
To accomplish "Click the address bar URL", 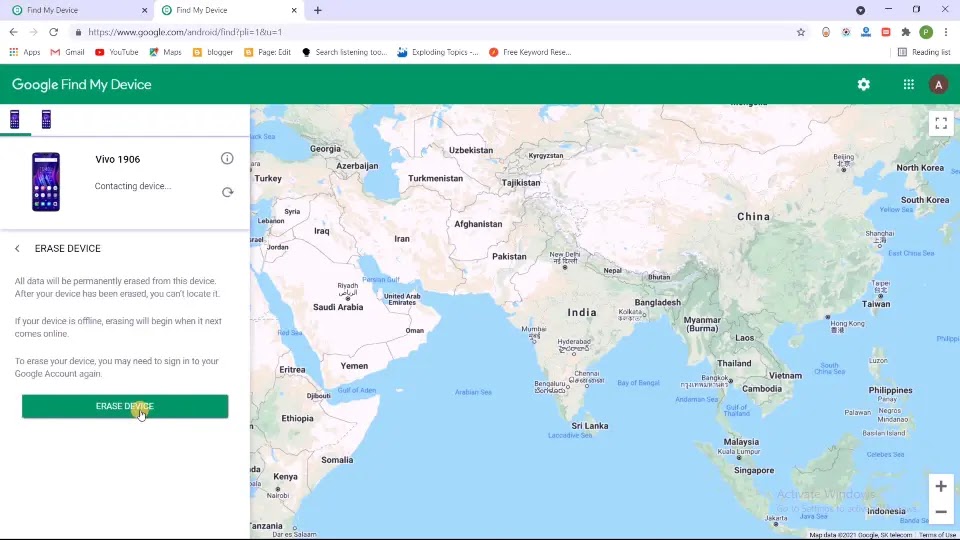I will tap(185, 32).
